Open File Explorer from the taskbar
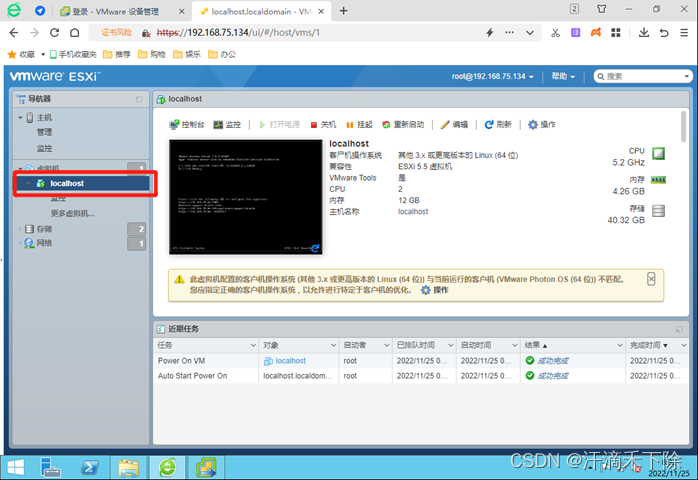Image resolution: width=698 pixels, height=480 pixels. 129,468
